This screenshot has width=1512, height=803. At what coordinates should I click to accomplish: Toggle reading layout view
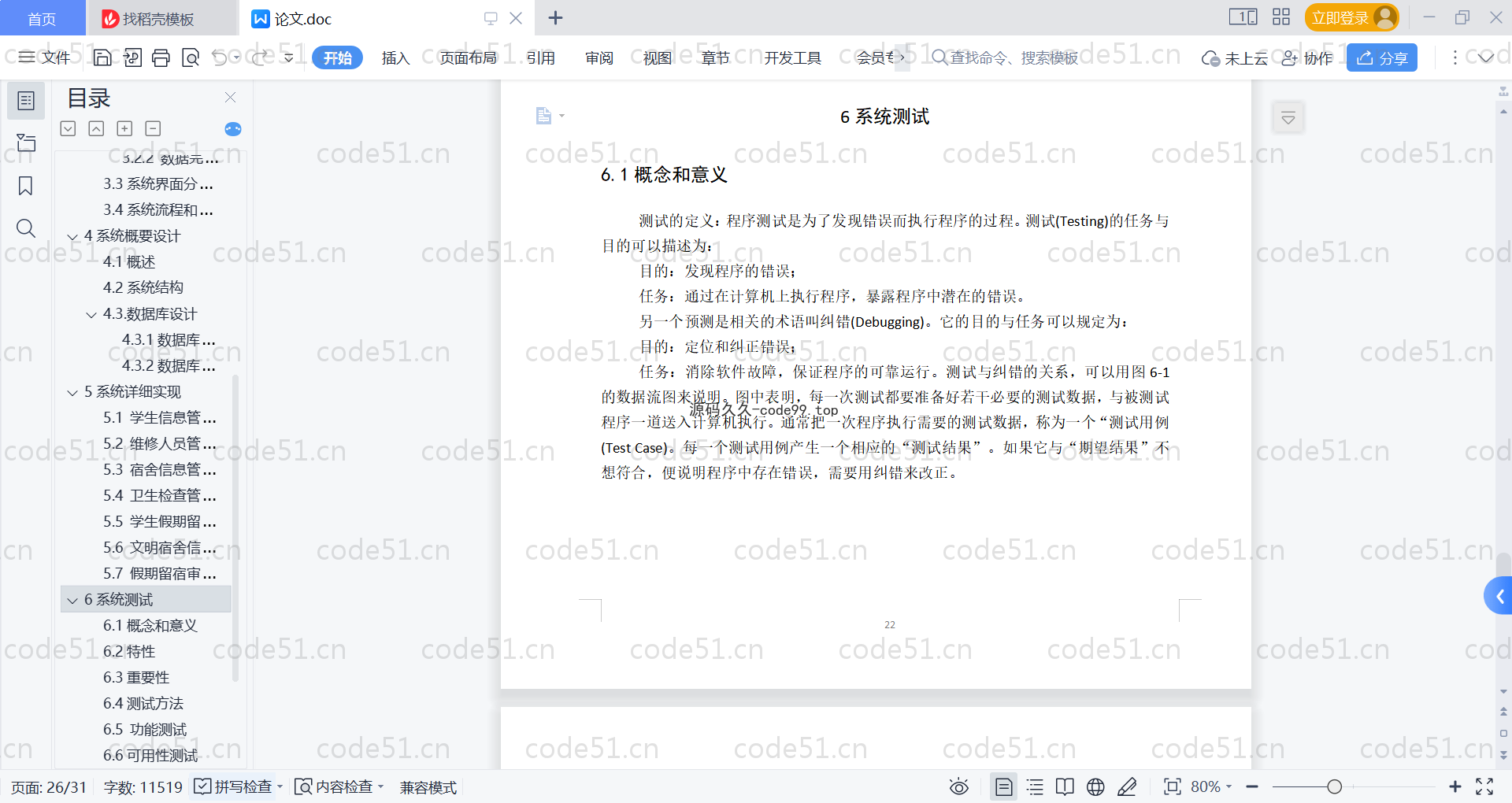(x=1065, y=786)
